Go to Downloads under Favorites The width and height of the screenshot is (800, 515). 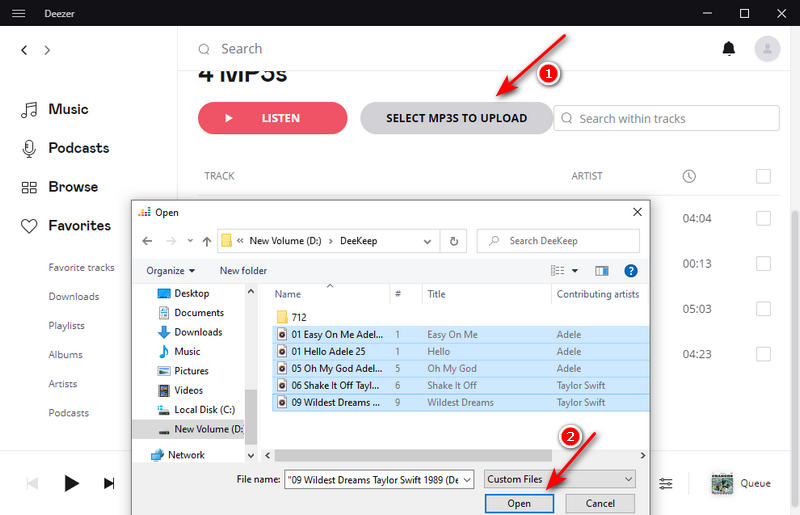pyautogui.click(x=73, y=297)
